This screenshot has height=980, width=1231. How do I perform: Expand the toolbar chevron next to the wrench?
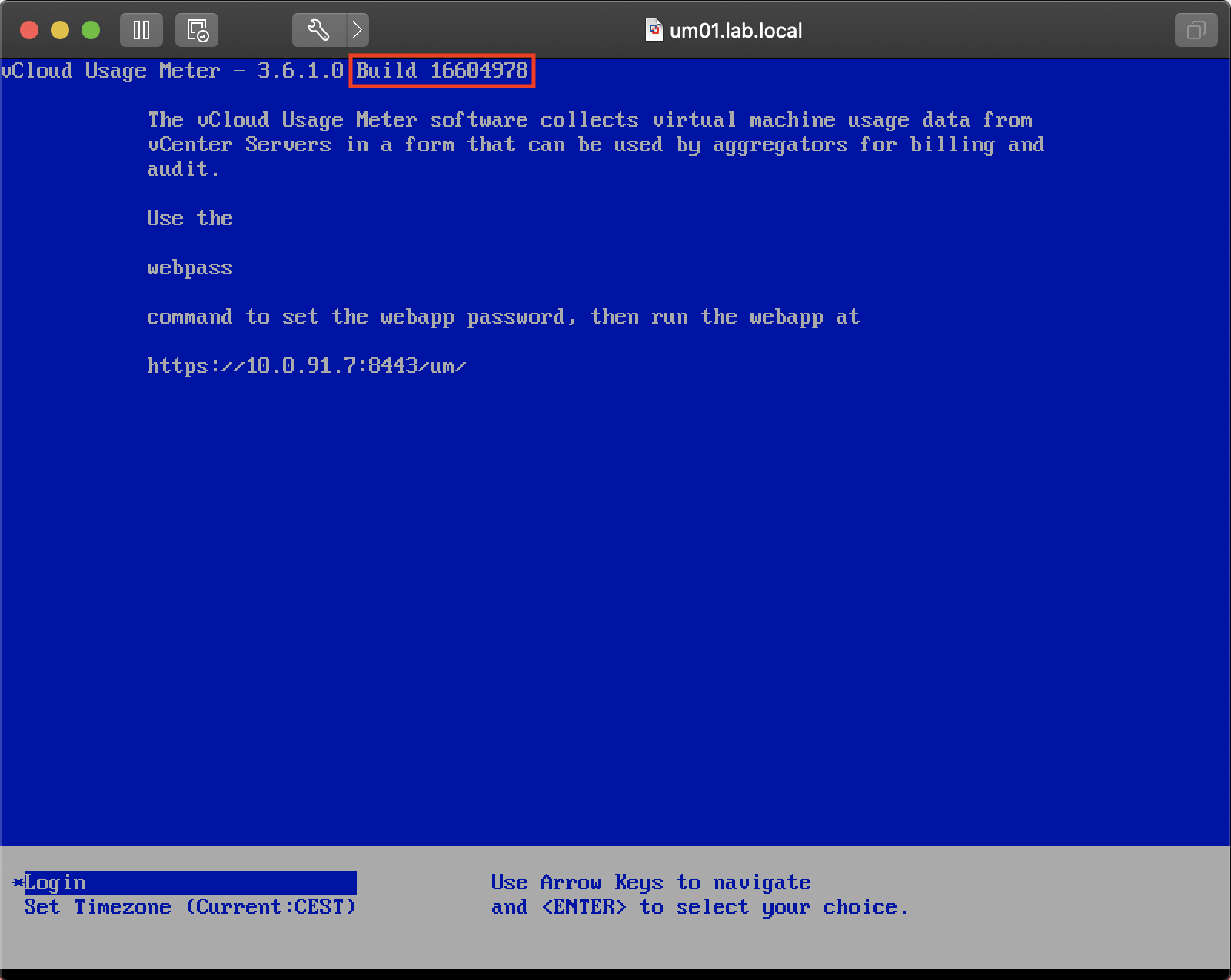point(358,30)
